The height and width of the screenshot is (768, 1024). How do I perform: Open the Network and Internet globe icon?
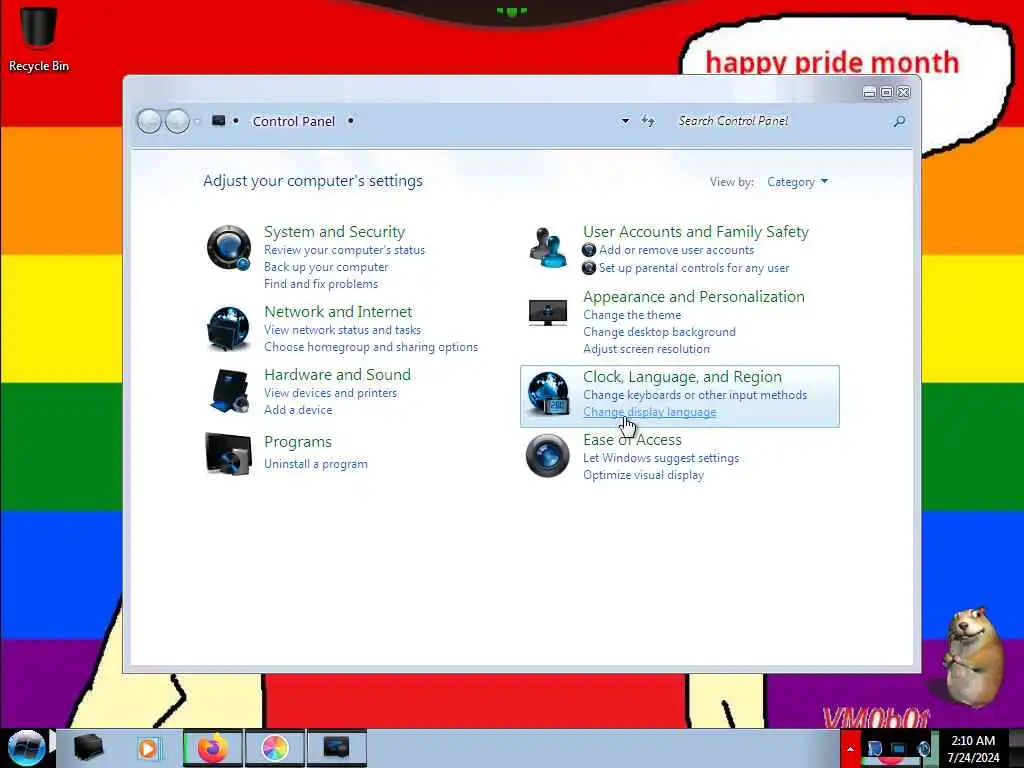(229, 328)
